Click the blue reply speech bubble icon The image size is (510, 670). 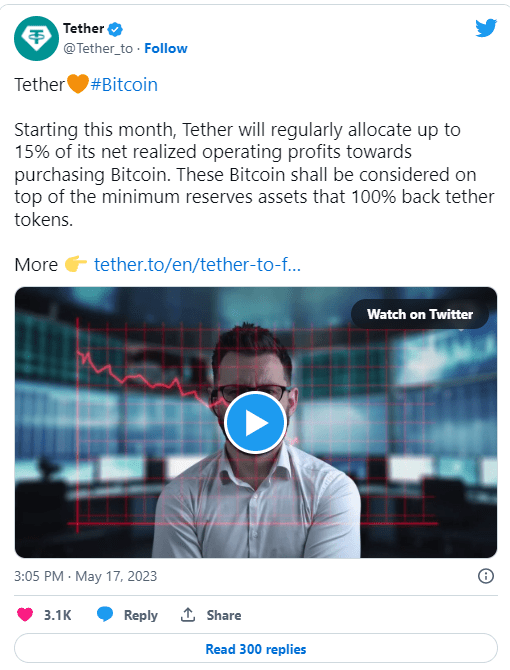coord(105,614)
